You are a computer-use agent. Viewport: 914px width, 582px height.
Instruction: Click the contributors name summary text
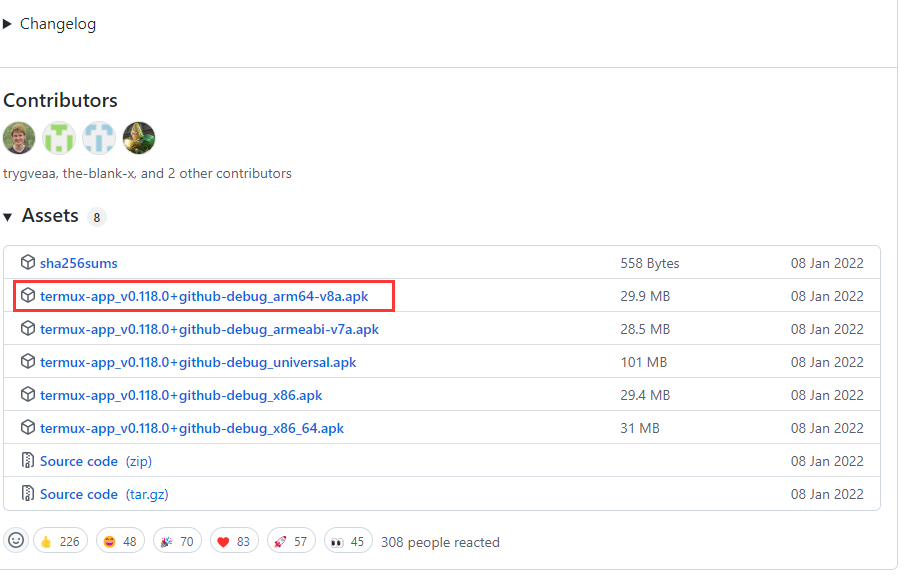pyautogui.click(x=147, y=174)
